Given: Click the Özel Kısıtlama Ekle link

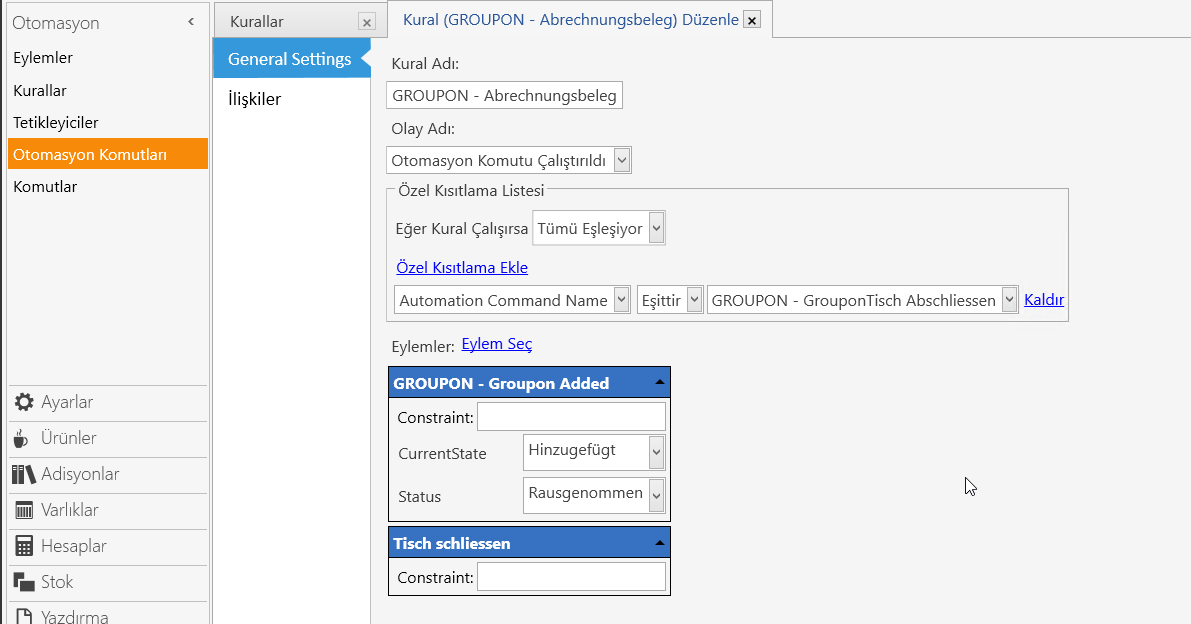Looking at the screenshot, I should tap(462, 268).
